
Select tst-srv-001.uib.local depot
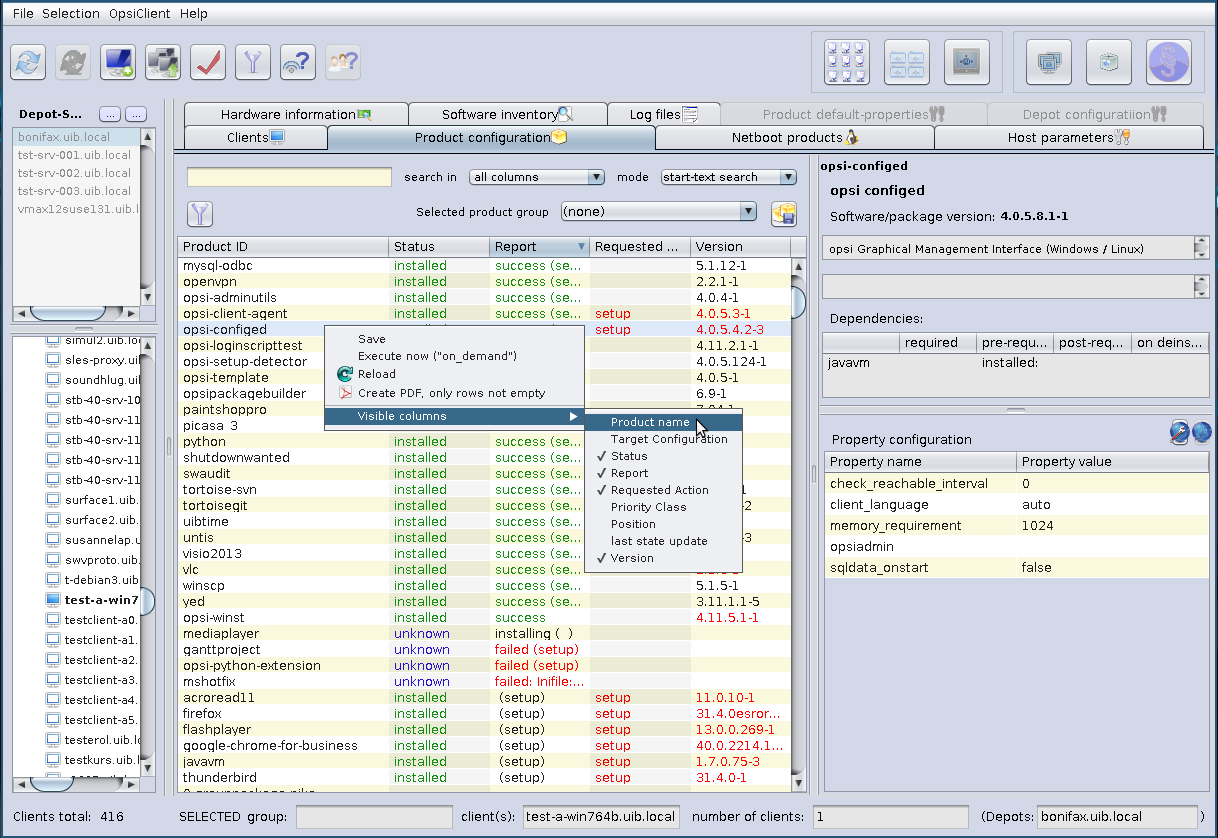coord(75,155)
